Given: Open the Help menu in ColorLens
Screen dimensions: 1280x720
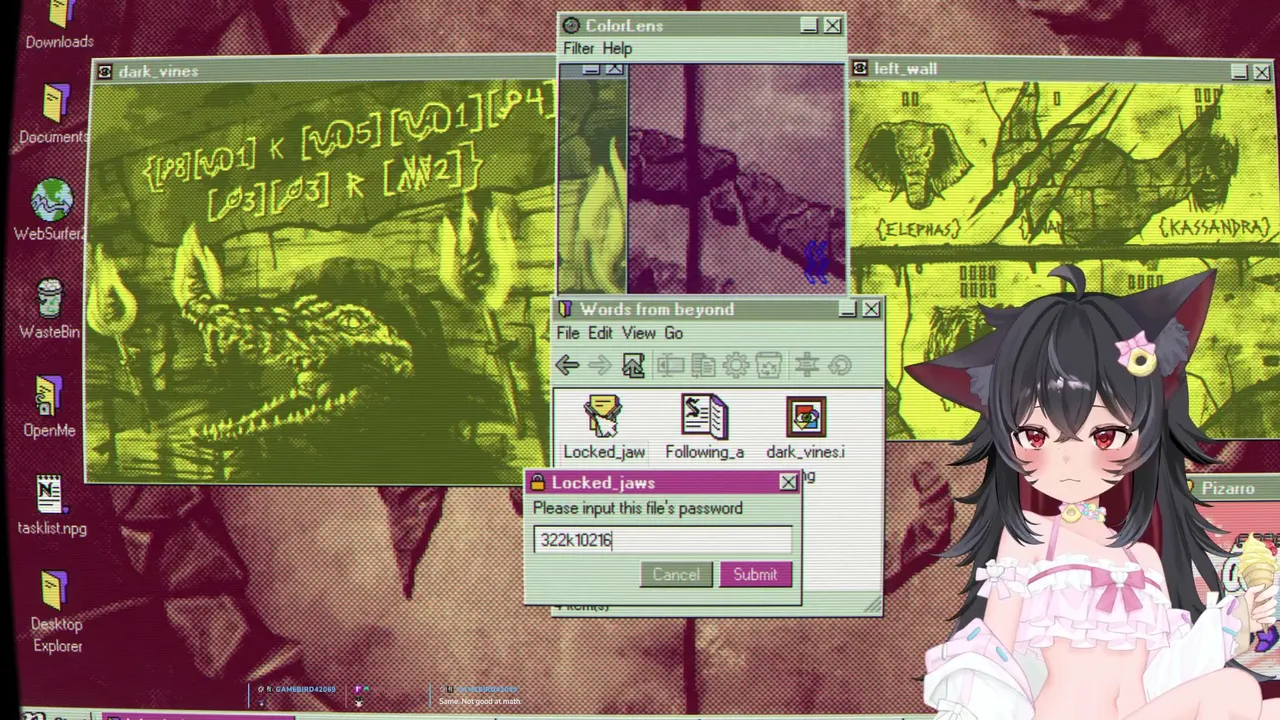Looking at the screenshot, I should click(x=617, y=48).
